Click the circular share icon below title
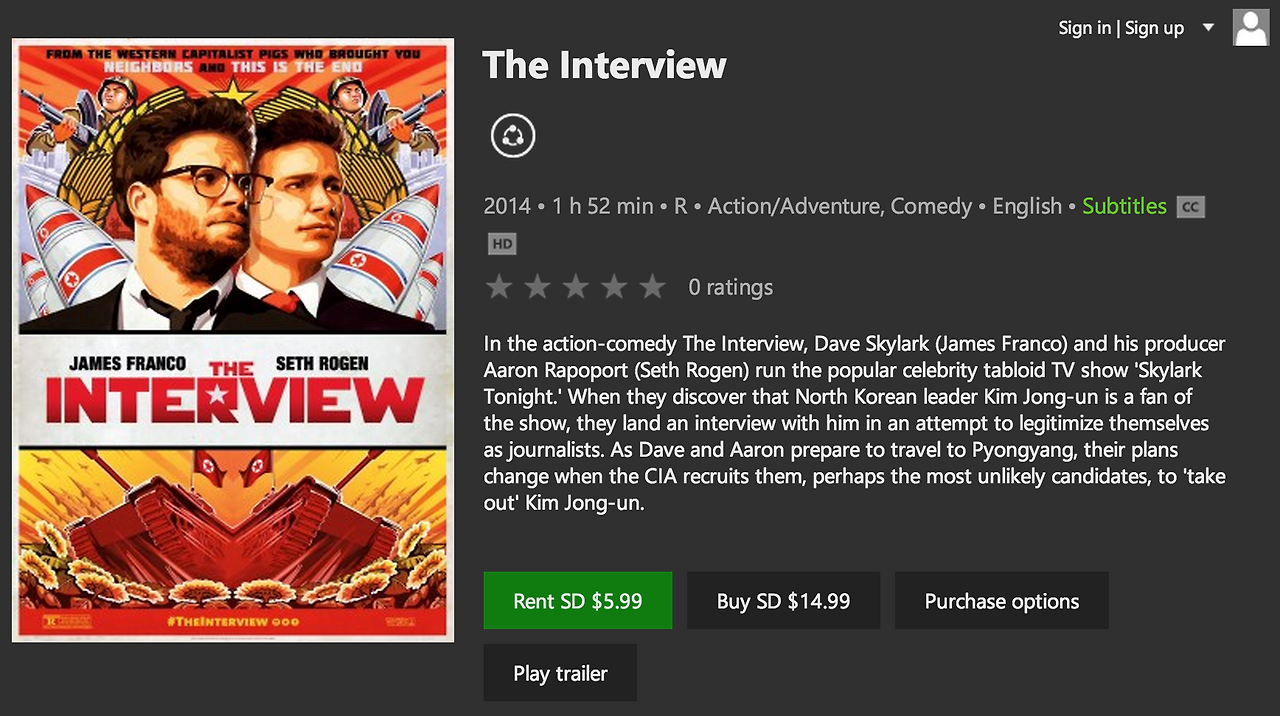The width and height of the screenshot is (1280, 716). 513,136
